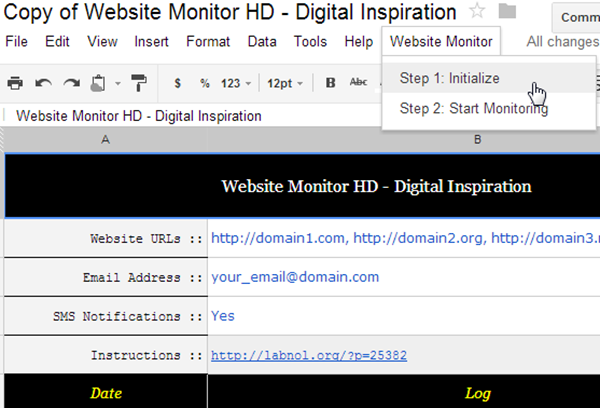Open the Data menu
Image resolution: width=600 pixels, height=408 pixels.
(x=262, y=41)
